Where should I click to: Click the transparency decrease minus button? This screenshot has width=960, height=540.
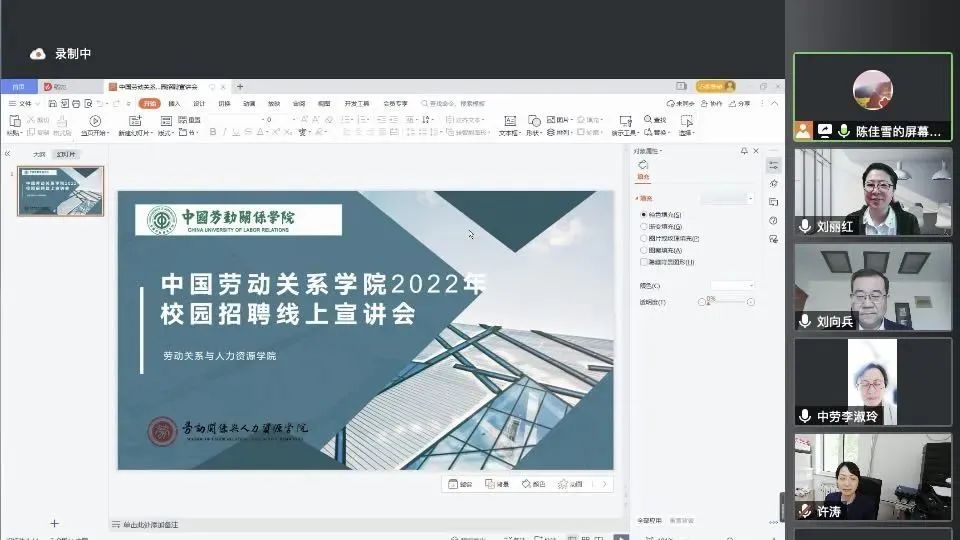[x=702, y=302]
